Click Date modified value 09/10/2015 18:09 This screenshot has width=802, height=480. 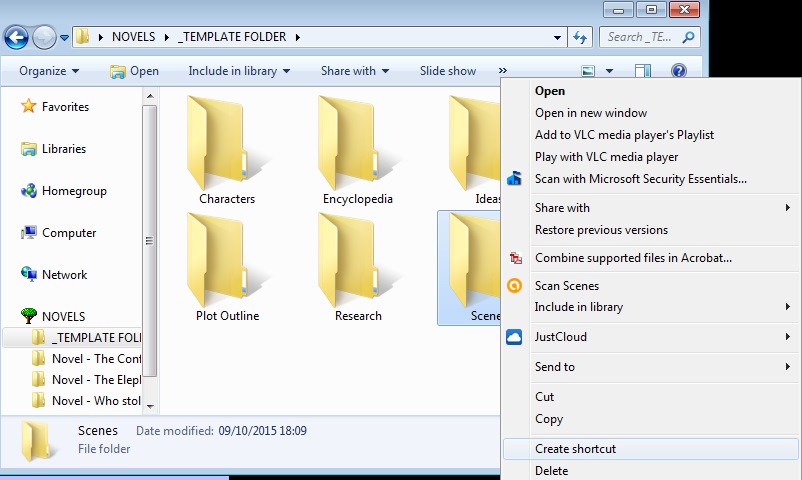pyautogui.click(x=262, y=431)
